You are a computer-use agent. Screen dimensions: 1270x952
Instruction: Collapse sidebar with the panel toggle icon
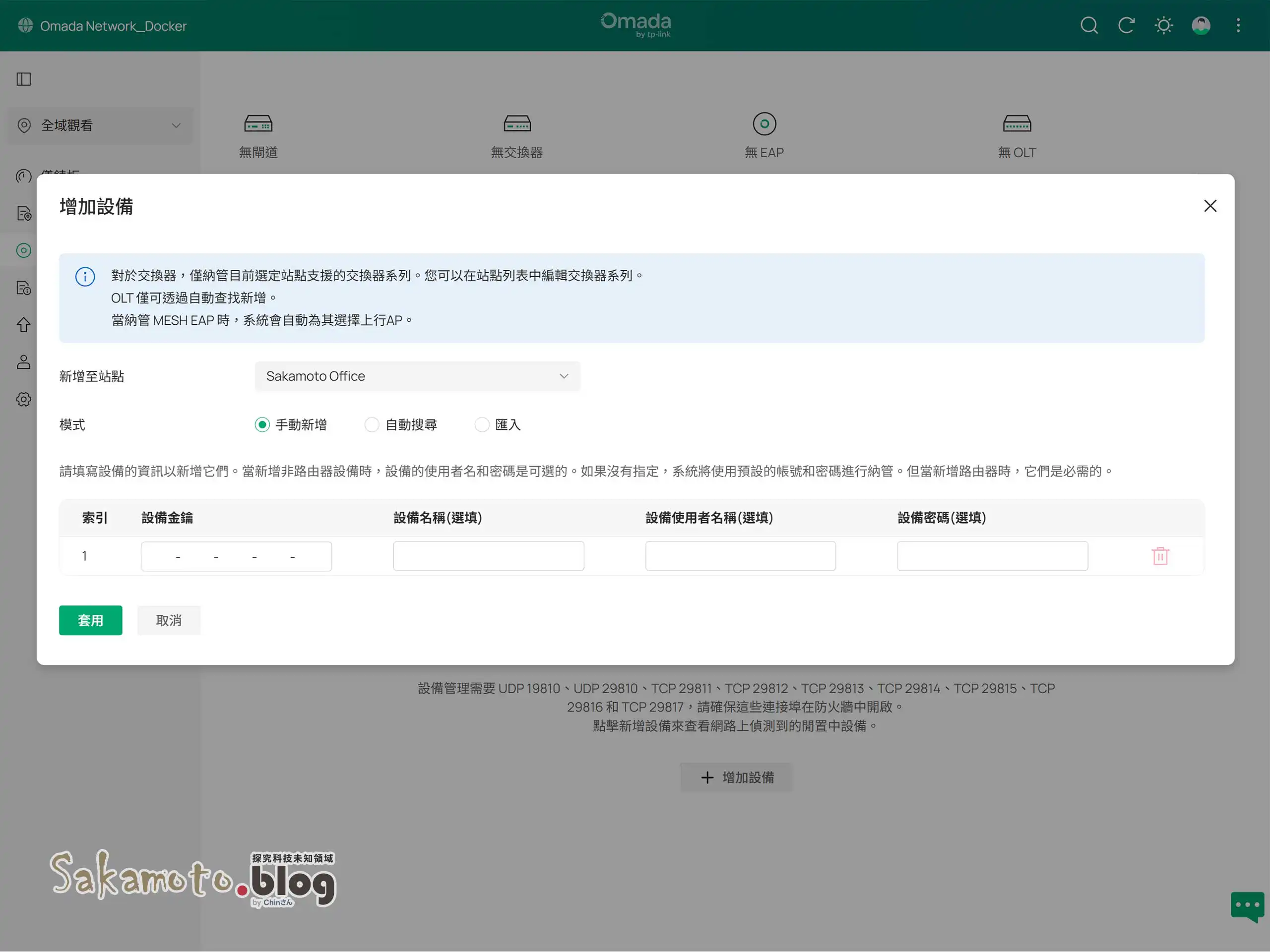[23, 79]
